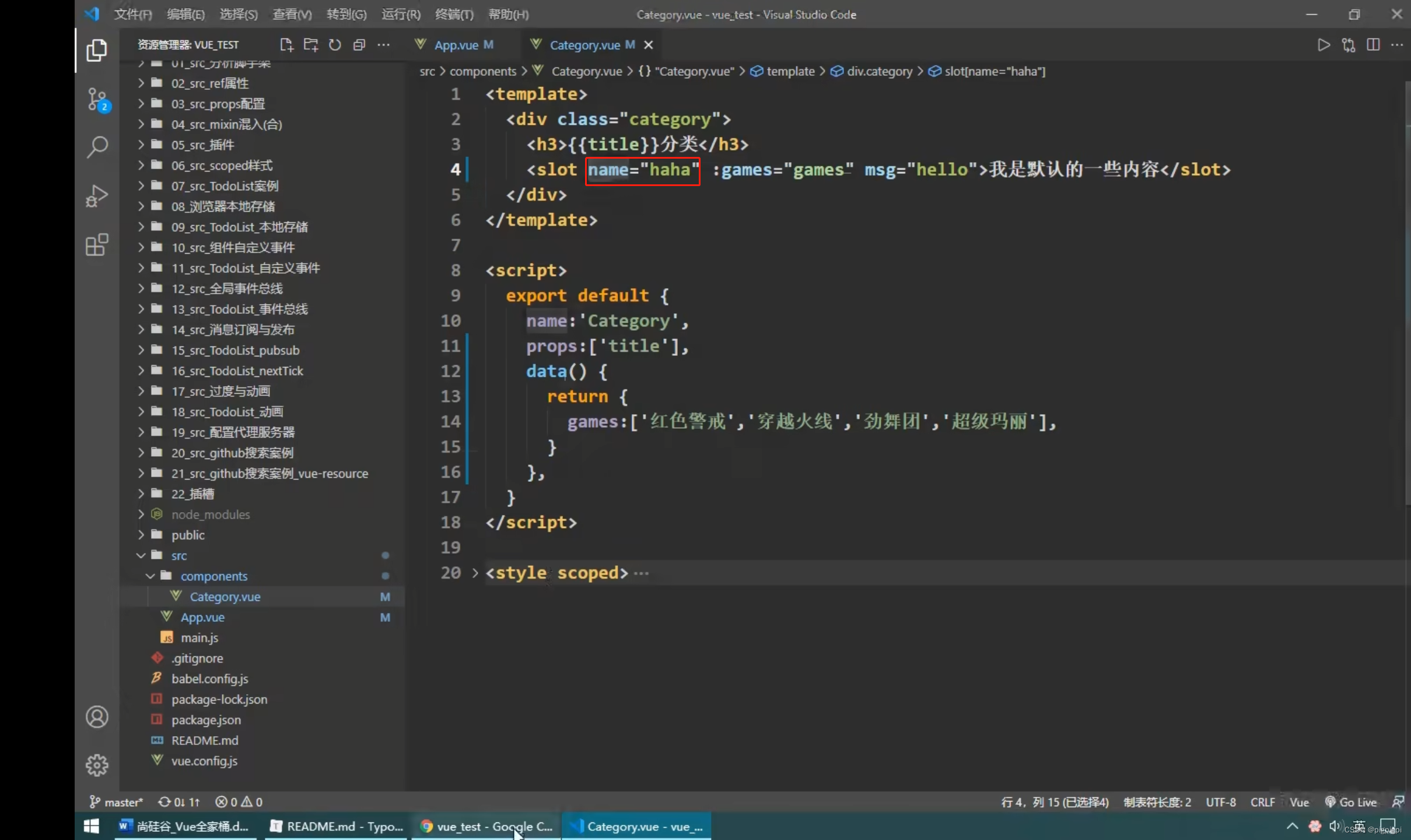Change UTF-8 file encoding
This screenshot has width=1411, height=840.
click(x=1221, y=802)
